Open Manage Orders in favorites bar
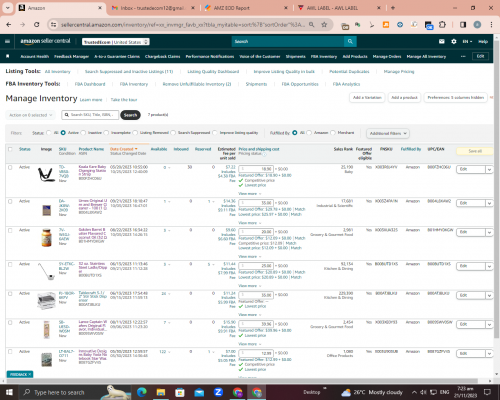This screenshot has height=400, width=500. pos(387,56)
